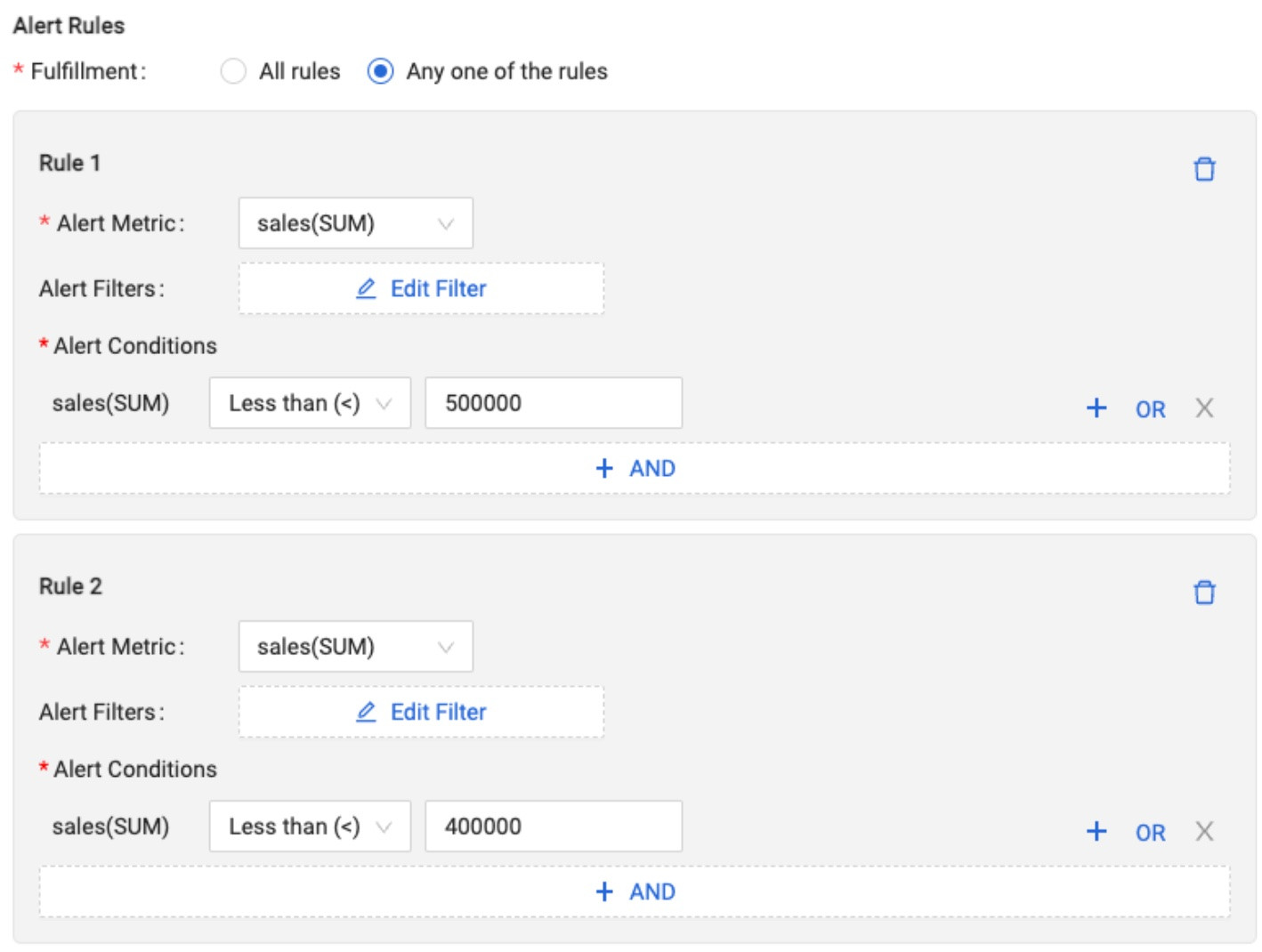
Task: Click pencil icon in Rule 1 Edit Filter
Action: 366,289
